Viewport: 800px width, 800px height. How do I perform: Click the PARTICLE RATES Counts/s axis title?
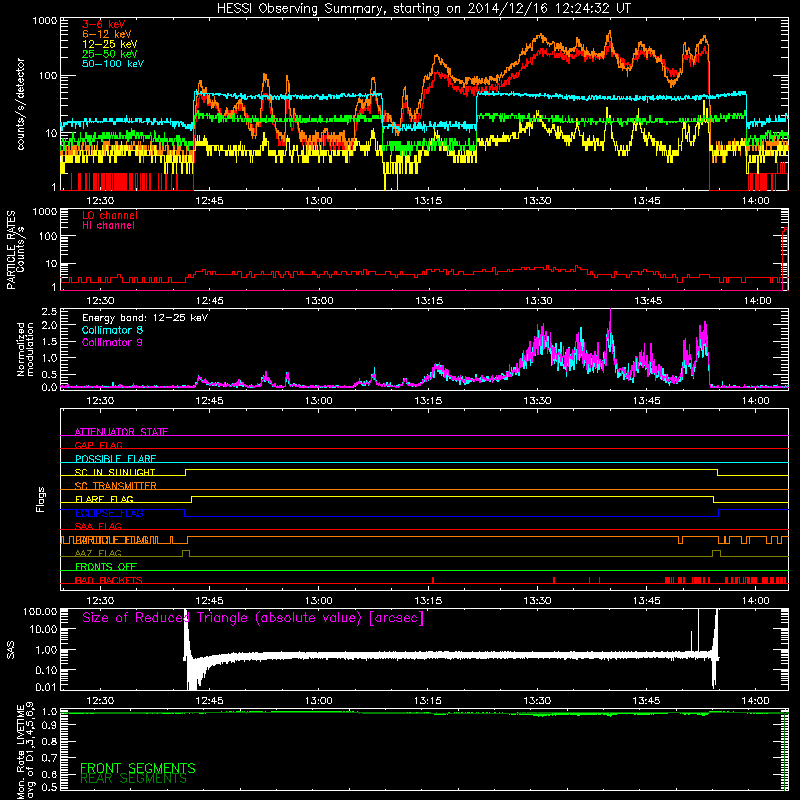tap(16, 250)
